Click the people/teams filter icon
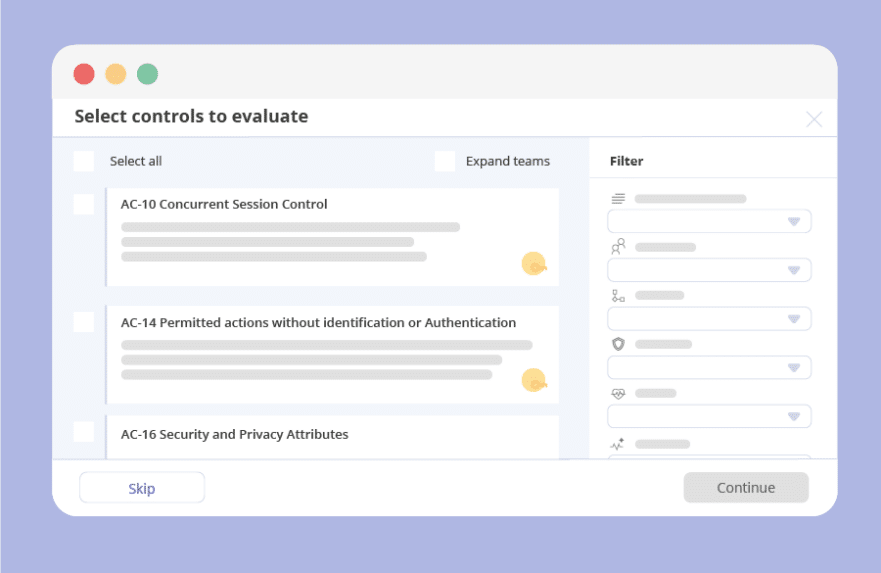The height and width of the screenshot is (573, 881). [x=618, y=246]
